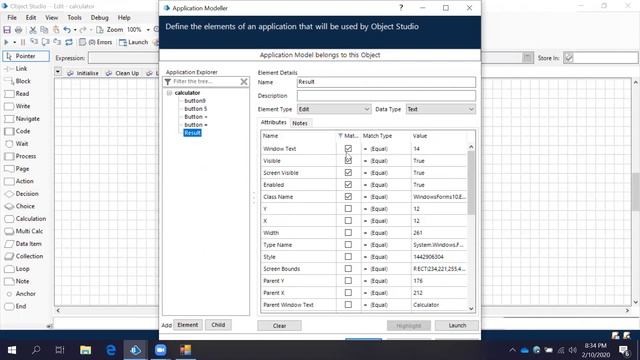This screenshot has width=640, height=360.
Task: Open the File menu
Action: coord(12,18)
